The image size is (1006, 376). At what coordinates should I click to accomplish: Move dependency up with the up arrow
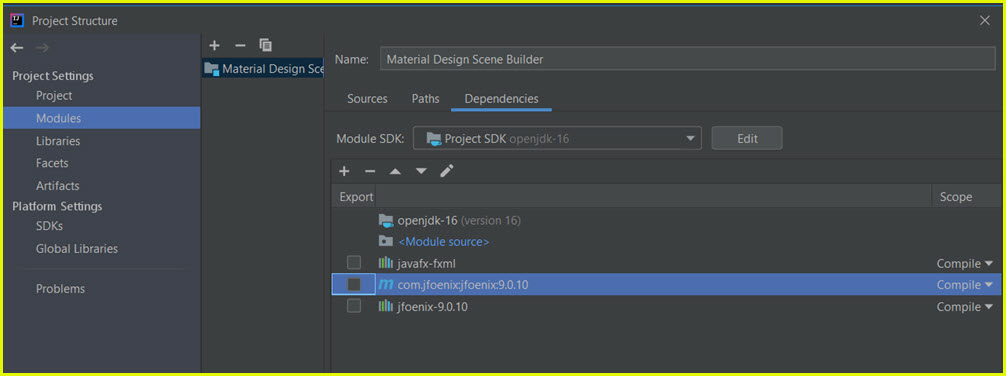point(395,171)
